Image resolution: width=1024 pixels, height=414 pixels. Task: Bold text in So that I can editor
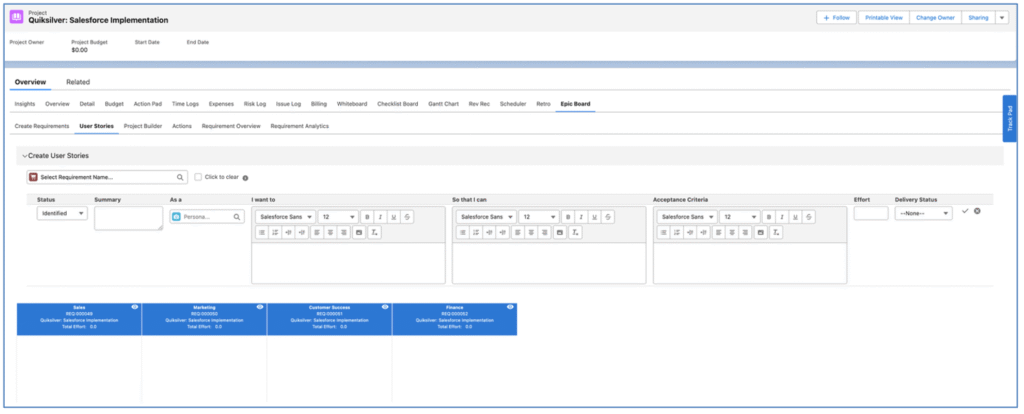(568, 217)
